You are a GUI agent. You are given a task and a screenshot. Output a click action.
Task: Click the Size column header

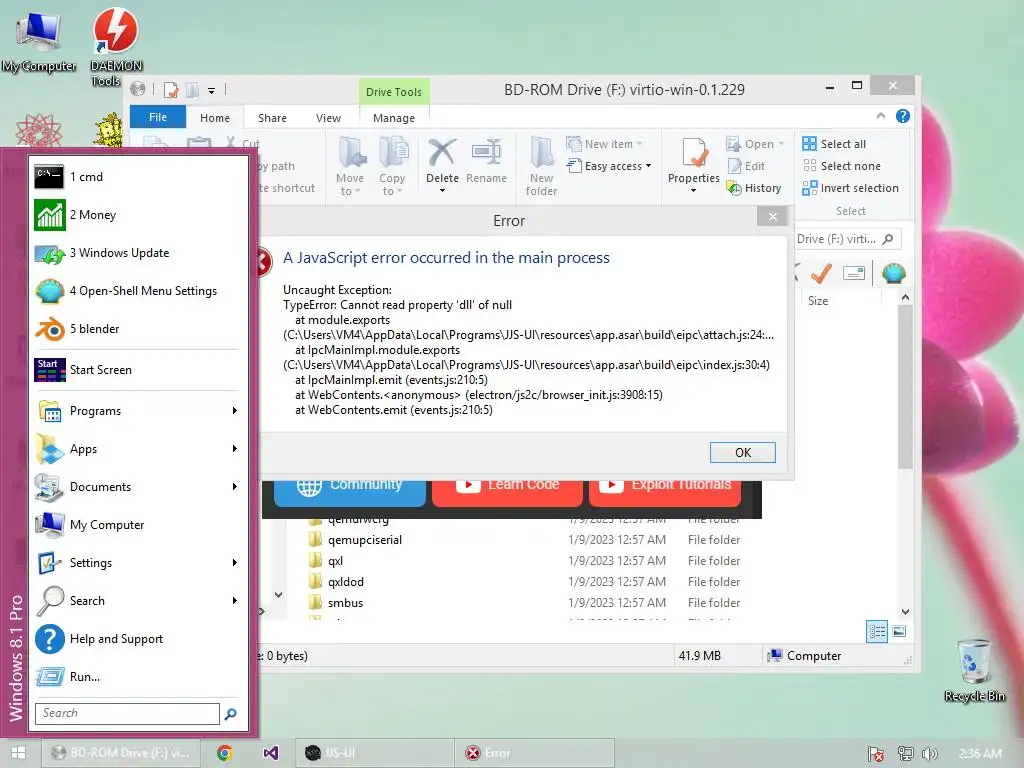click(818, 301)
